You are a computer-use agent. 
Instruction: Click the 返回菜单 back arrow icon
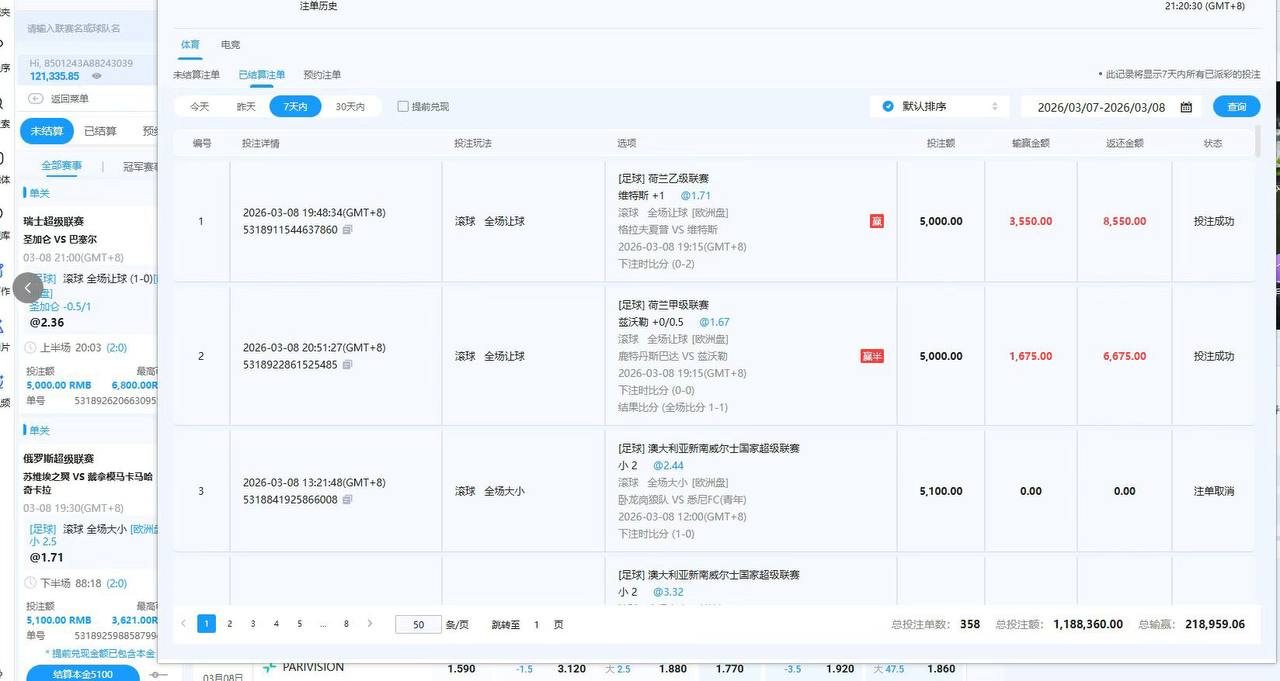[x=36, y=99]
